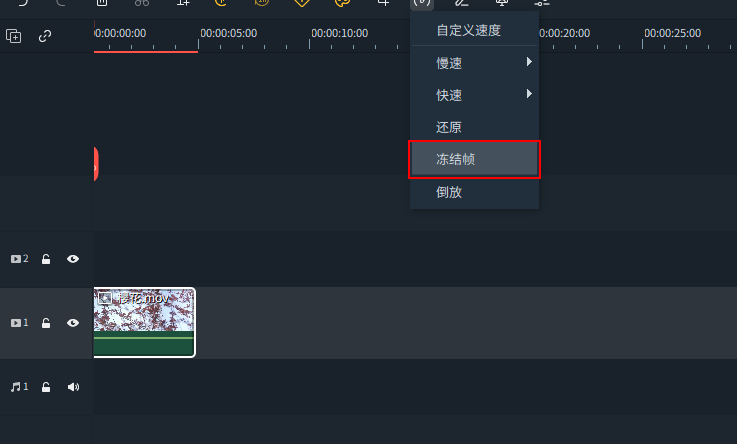Click the color palette toolbar icon
This screenshot has width=737, height=444.
click(x=342, y=3)
